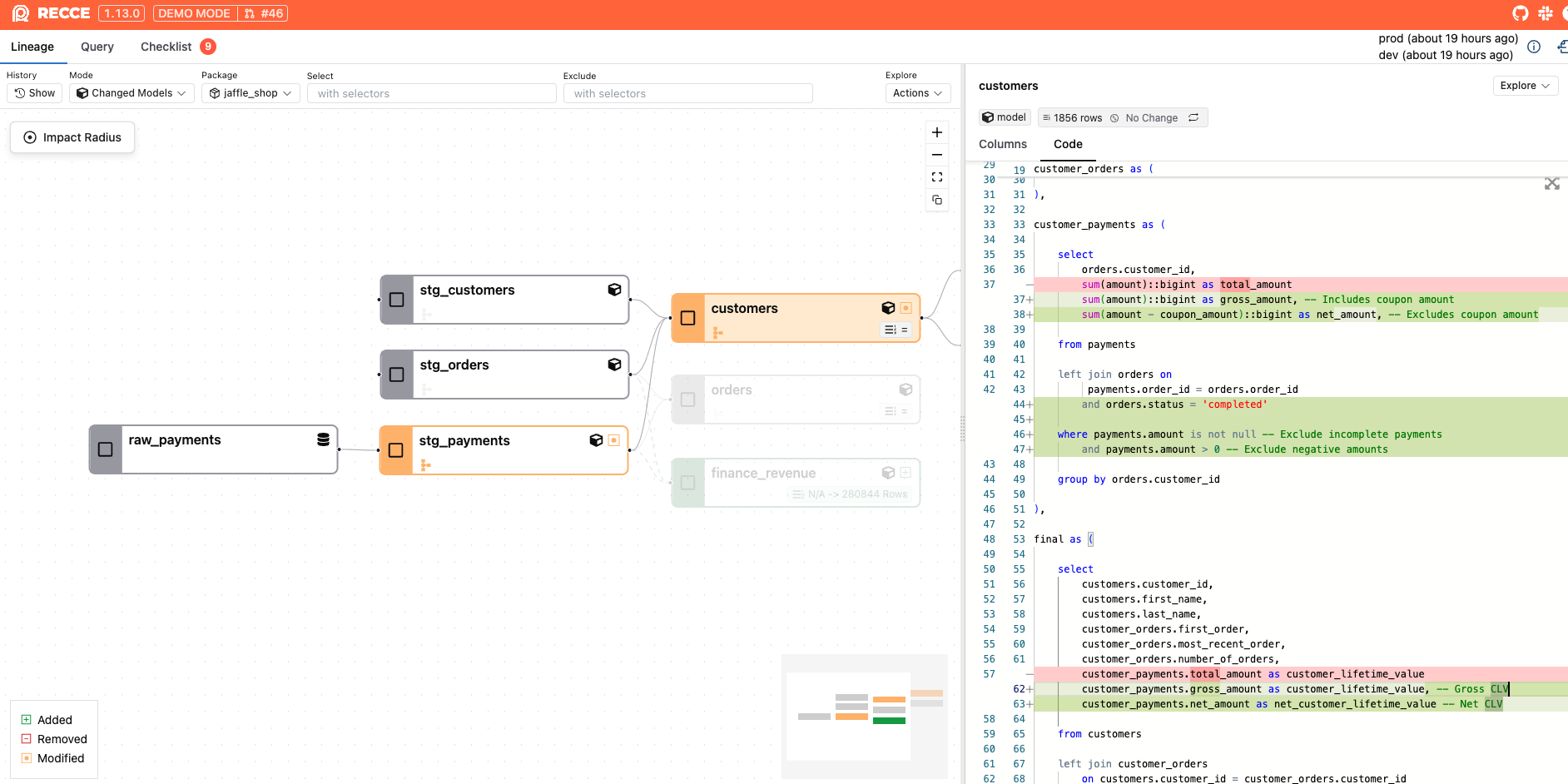Zoom out on lineage graph

[x=937, y=155]
